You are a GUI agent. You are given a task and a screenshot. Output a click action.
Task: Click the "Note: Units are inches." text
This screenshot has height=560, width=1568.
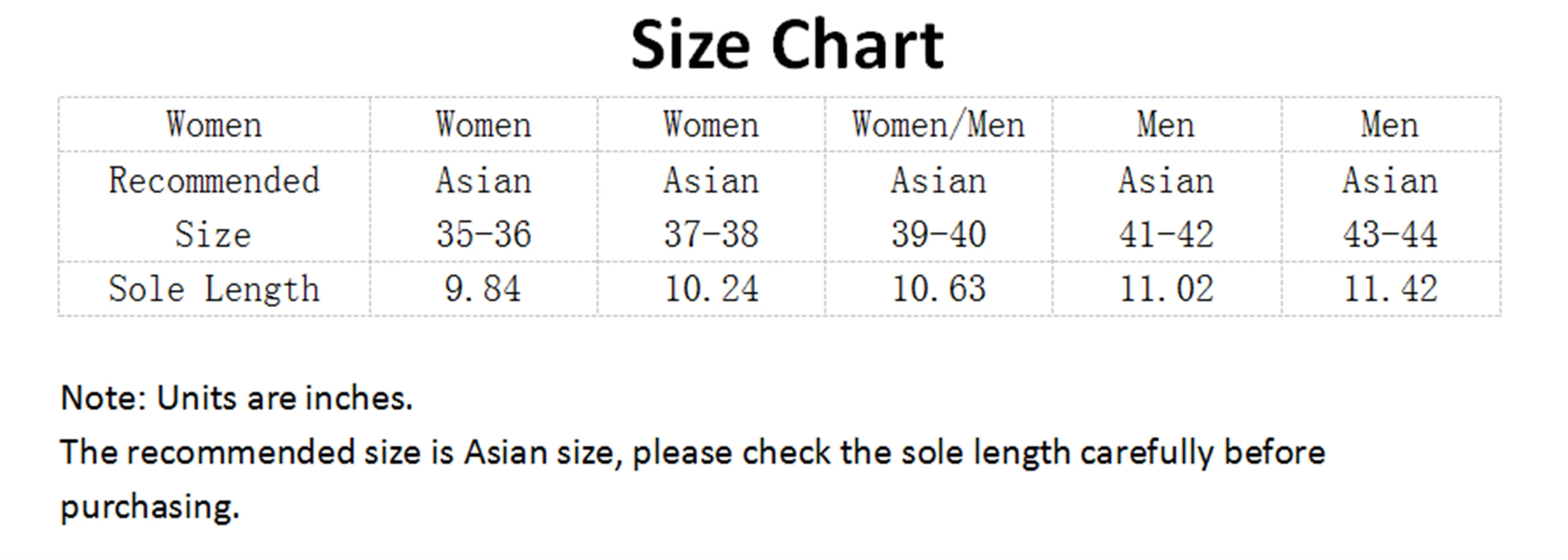pos(237,398)
